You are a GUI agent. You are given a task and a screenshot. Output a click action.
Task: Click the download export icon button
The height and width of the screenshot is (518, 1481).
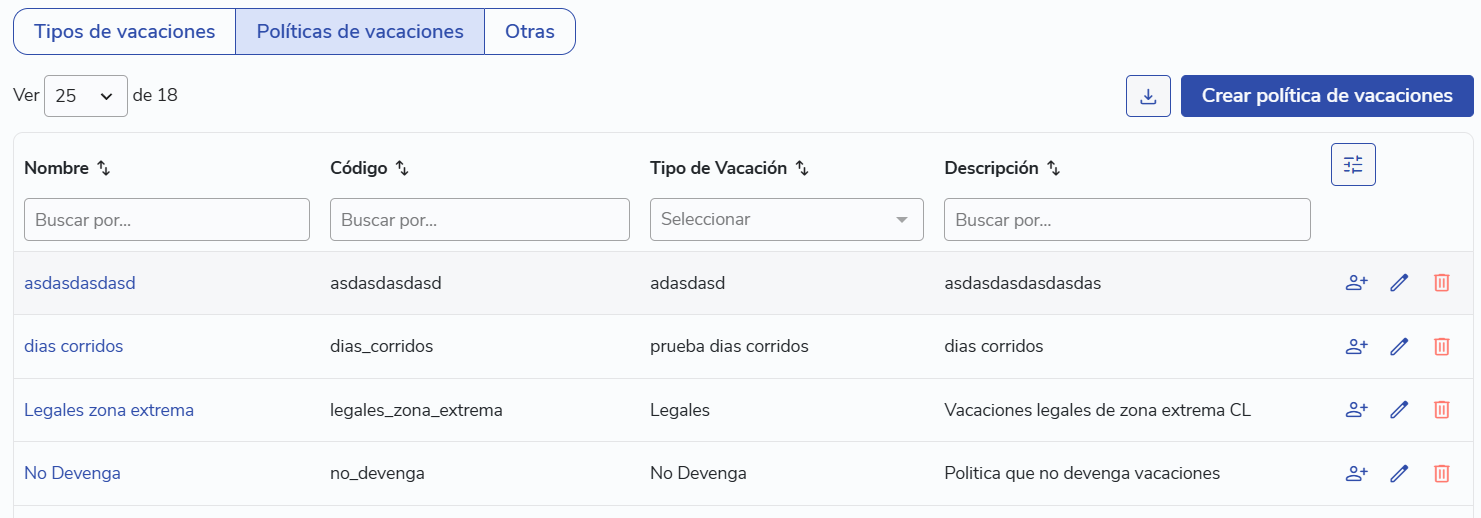click(x=1148, y=96)
